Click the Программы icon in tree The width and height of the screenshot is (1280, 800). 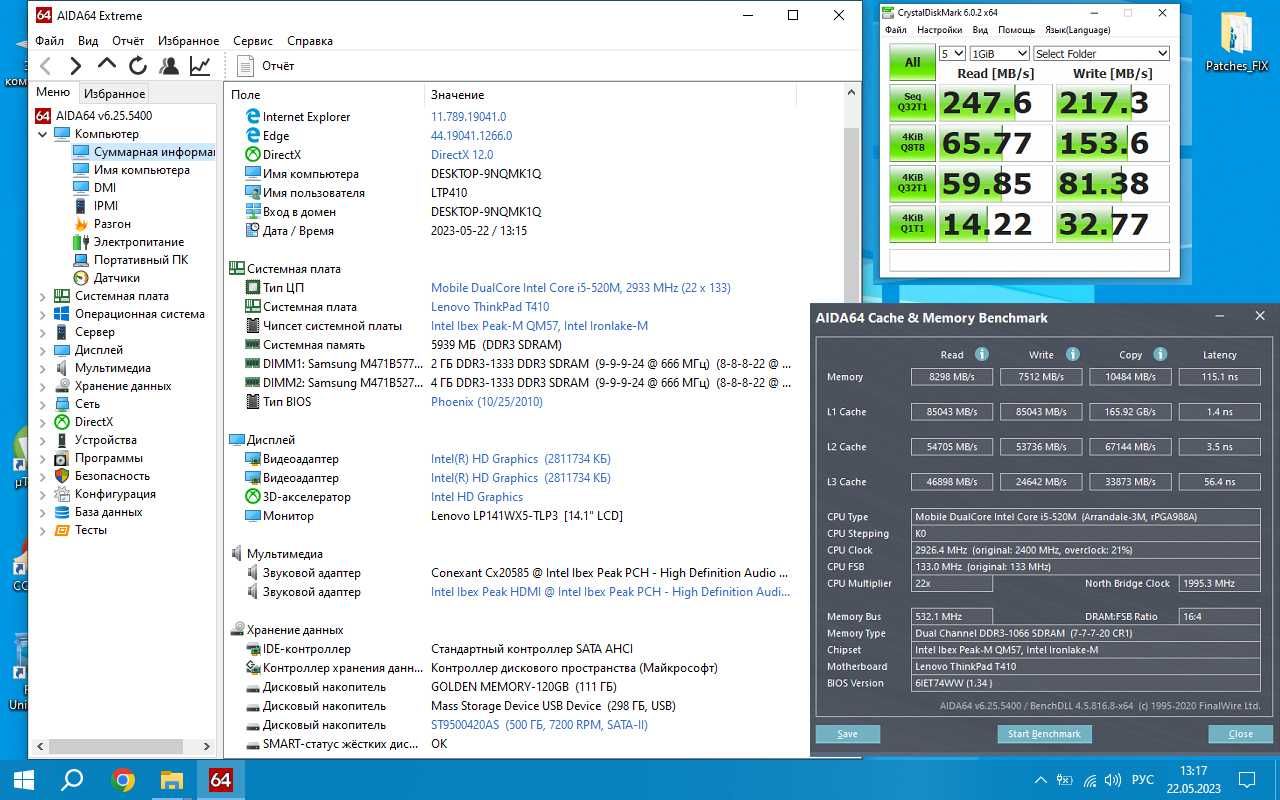(x=62, y=458)
